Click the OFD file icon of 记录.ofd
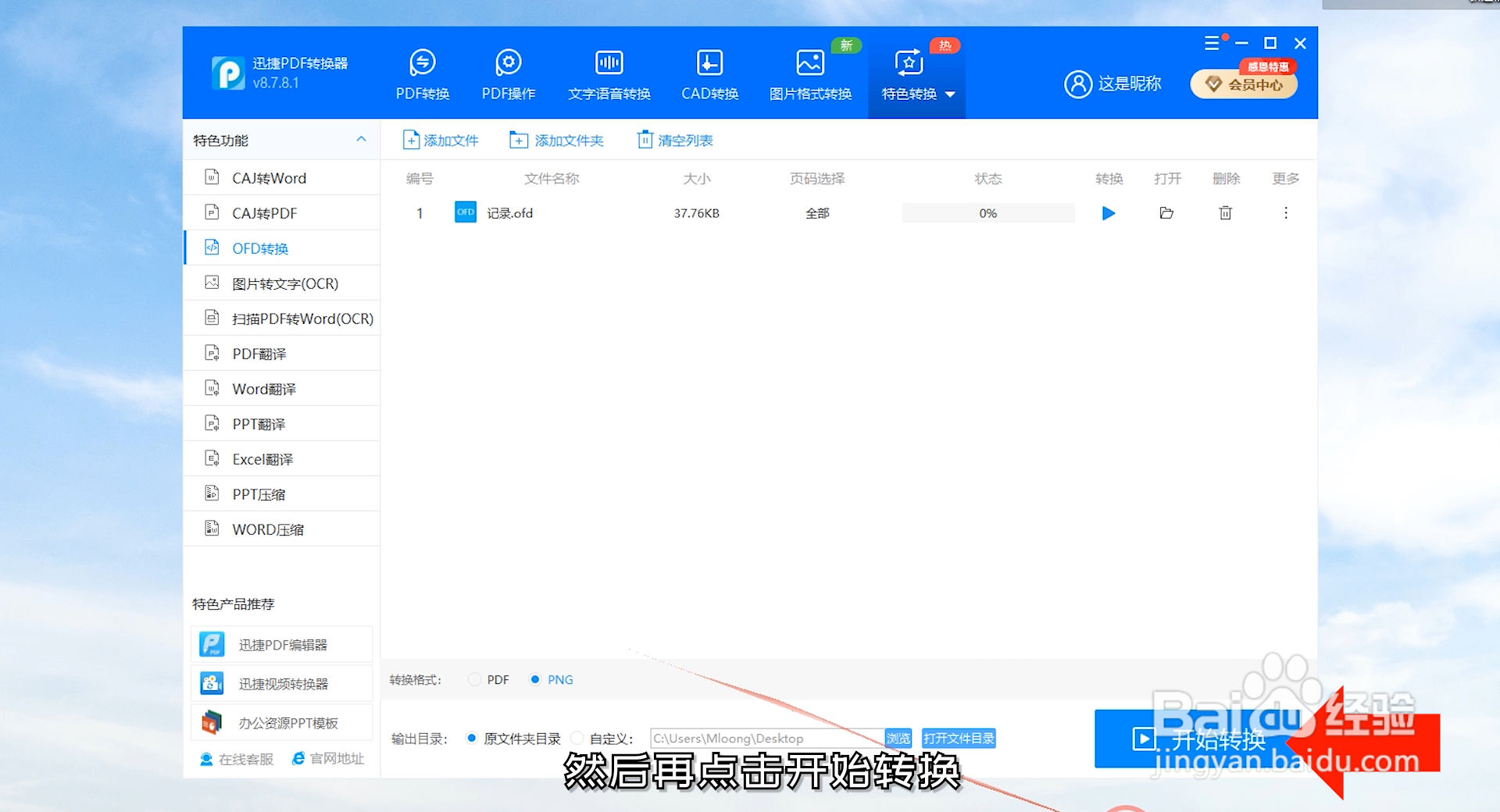 tap(466, 212)
